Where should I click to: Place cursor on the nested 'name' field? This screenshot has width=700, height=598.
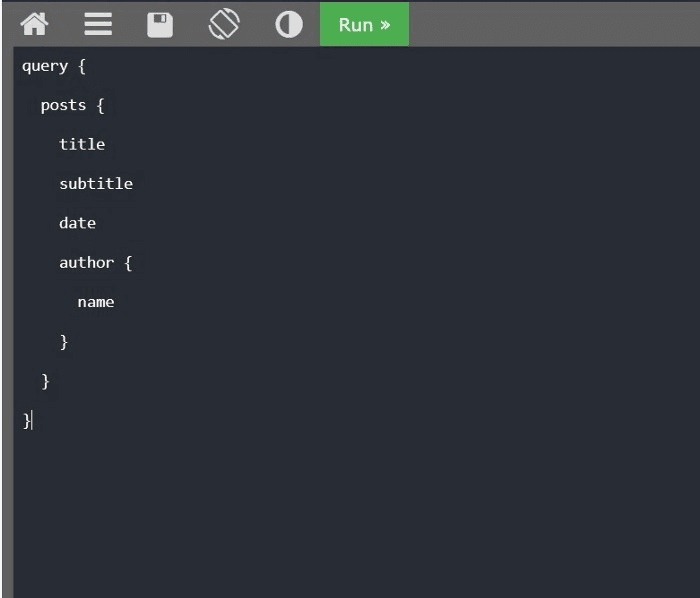[96, 302]
